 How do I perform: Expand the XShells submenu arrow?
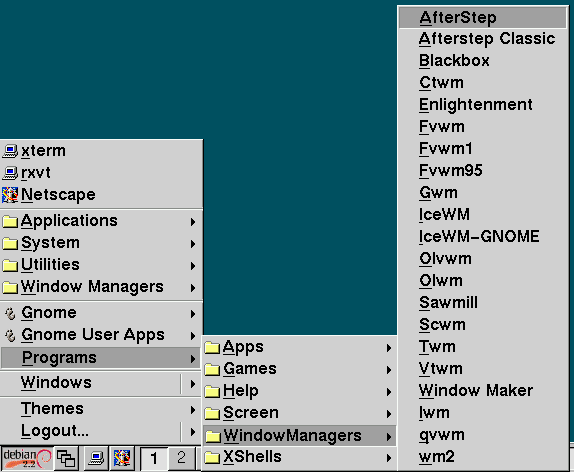tap(389, 457)
